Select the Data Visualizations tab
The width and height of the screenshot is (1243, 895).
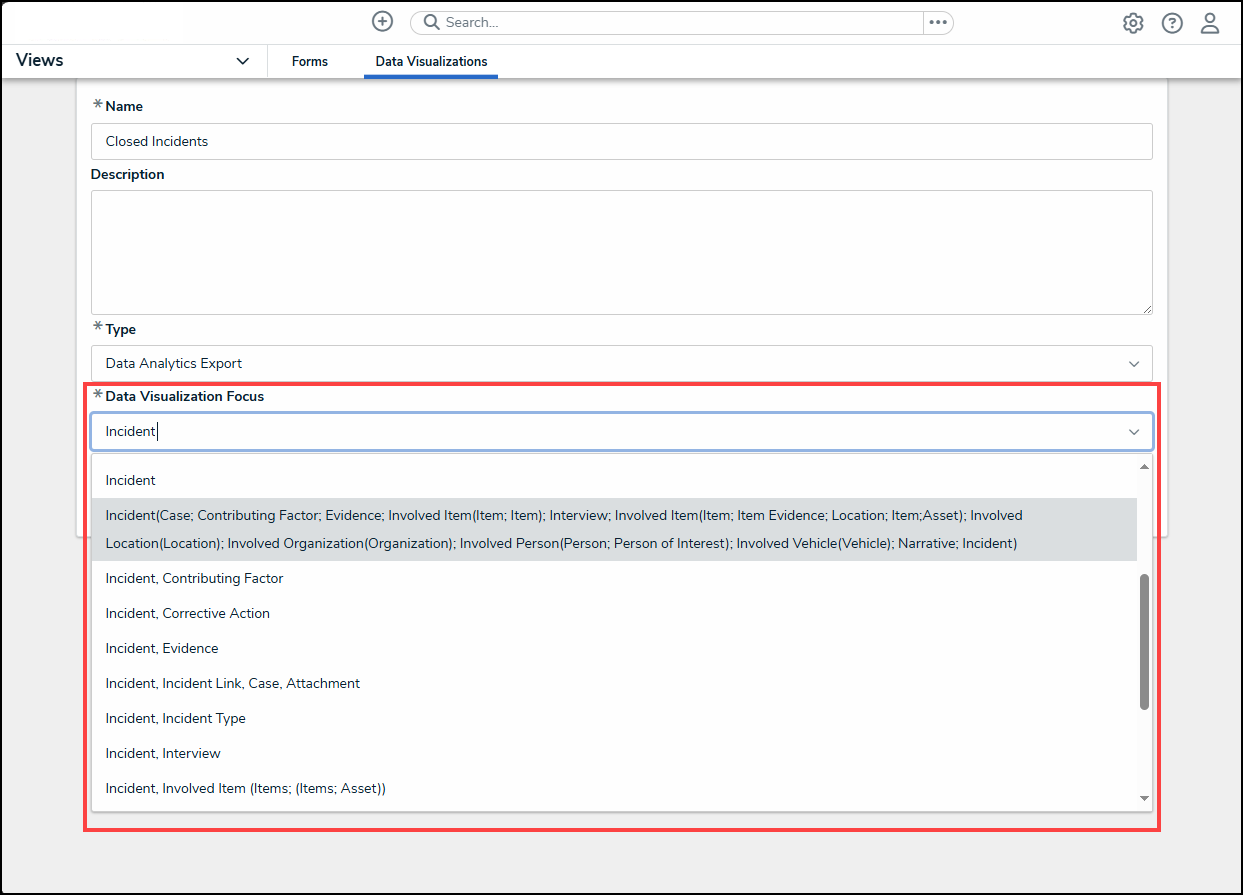431,62
